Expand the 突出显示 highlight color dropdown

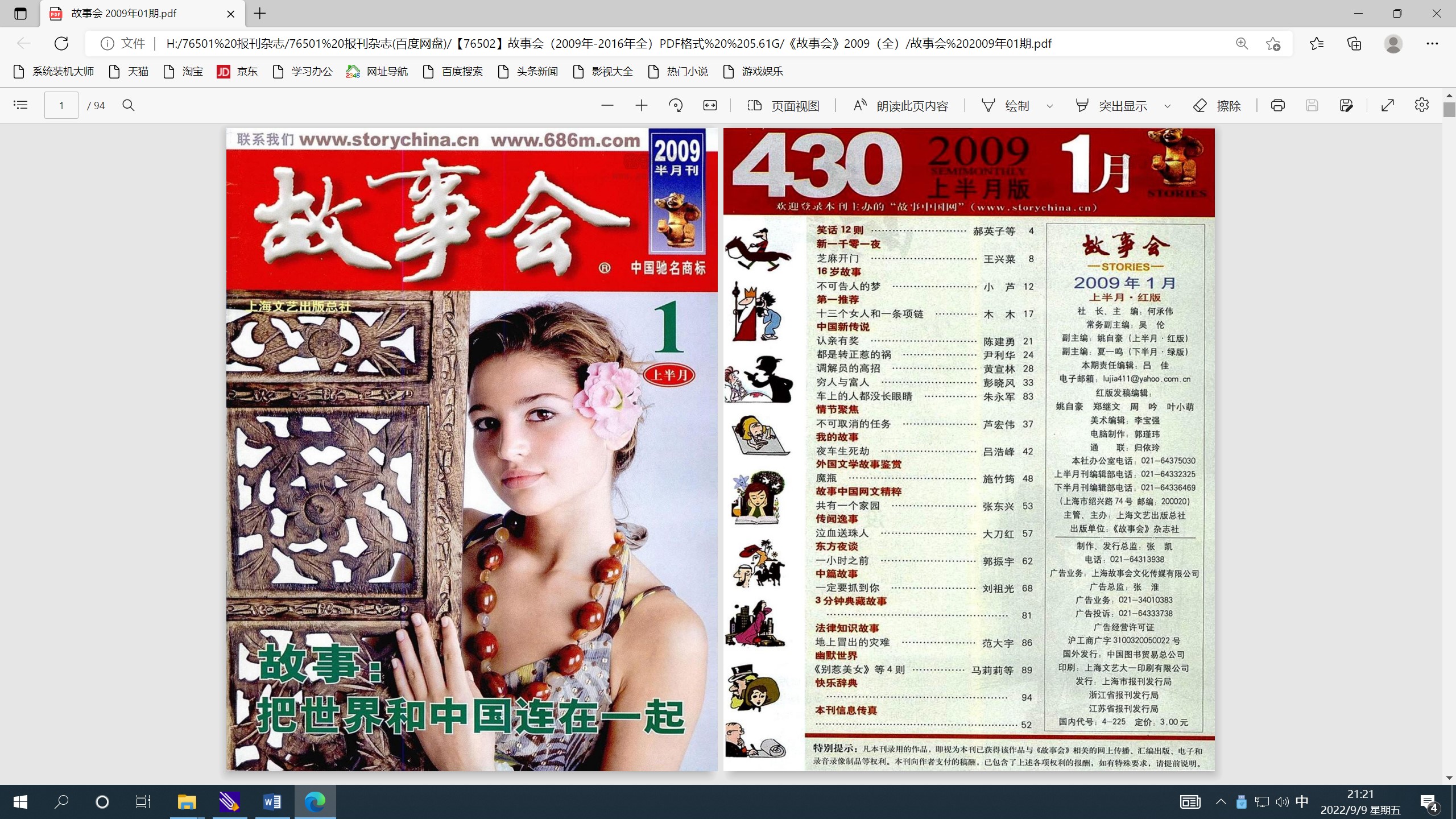coord(1167,106)
